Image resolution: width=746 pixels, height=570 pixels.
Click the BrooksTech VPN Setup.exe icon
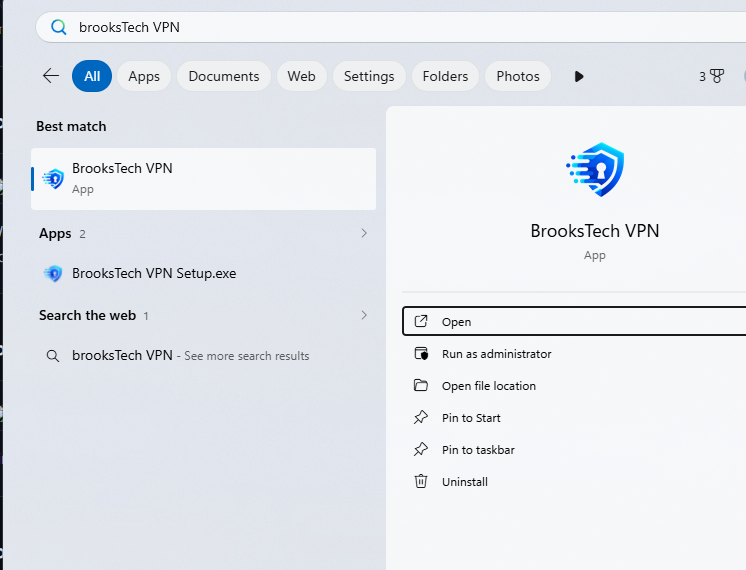53,274
